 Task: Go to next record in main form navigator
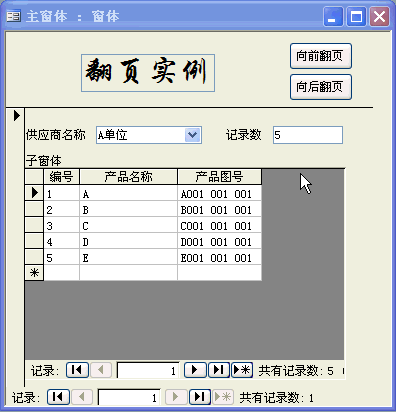176,397
